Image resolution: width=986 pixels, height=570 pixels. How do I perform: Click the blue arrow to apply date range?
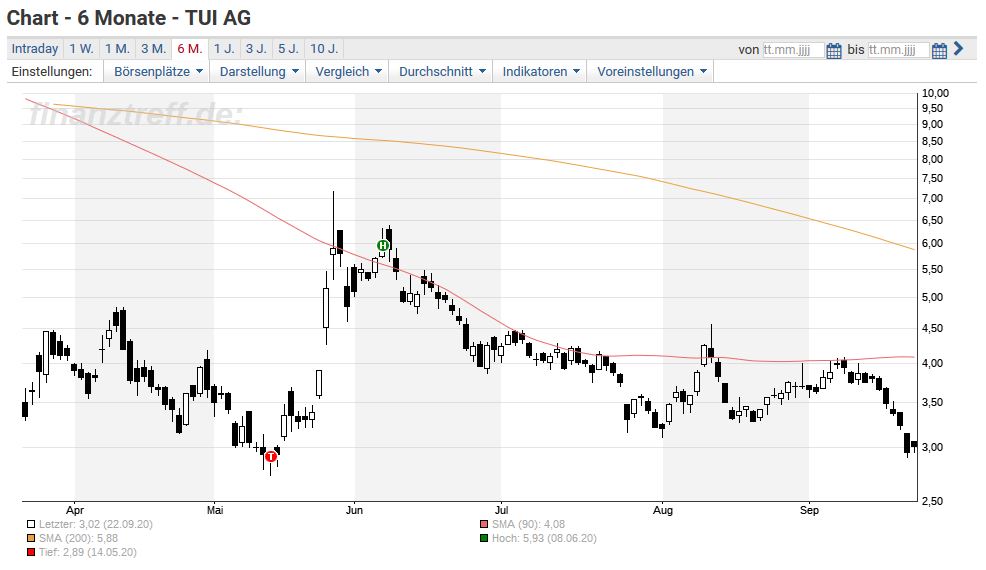(x=958, y=48)
